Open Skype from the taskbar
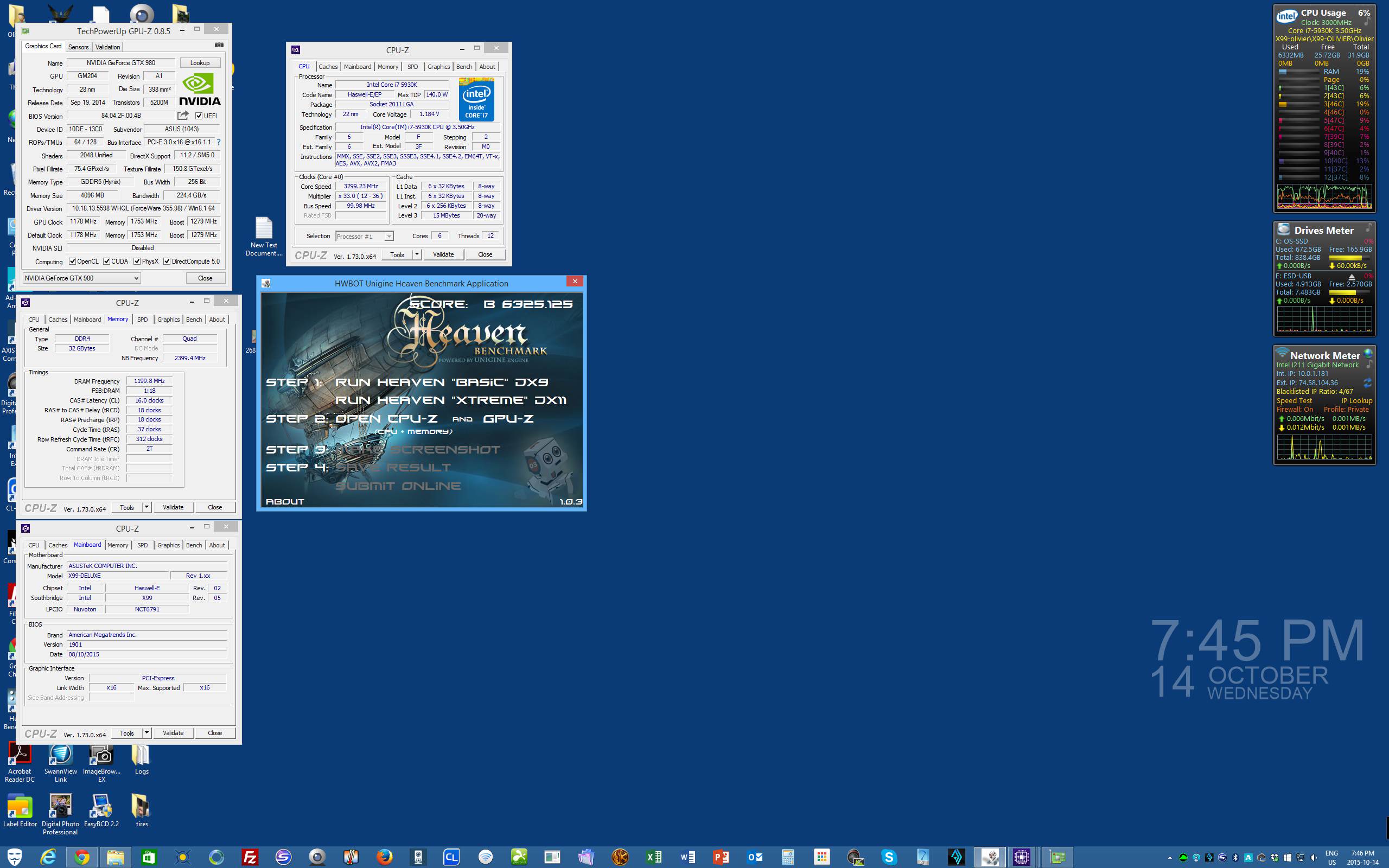This screenshot has width=1389, height=868. coord(889,857)
